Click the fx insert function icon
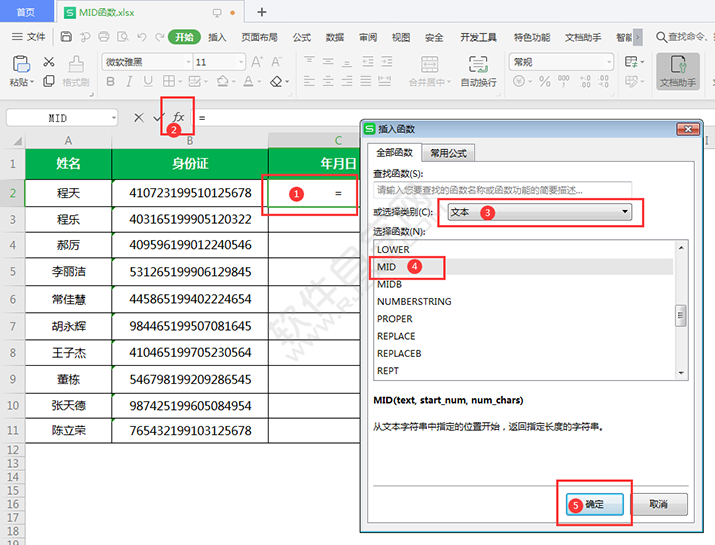 (x=179, y=117)
